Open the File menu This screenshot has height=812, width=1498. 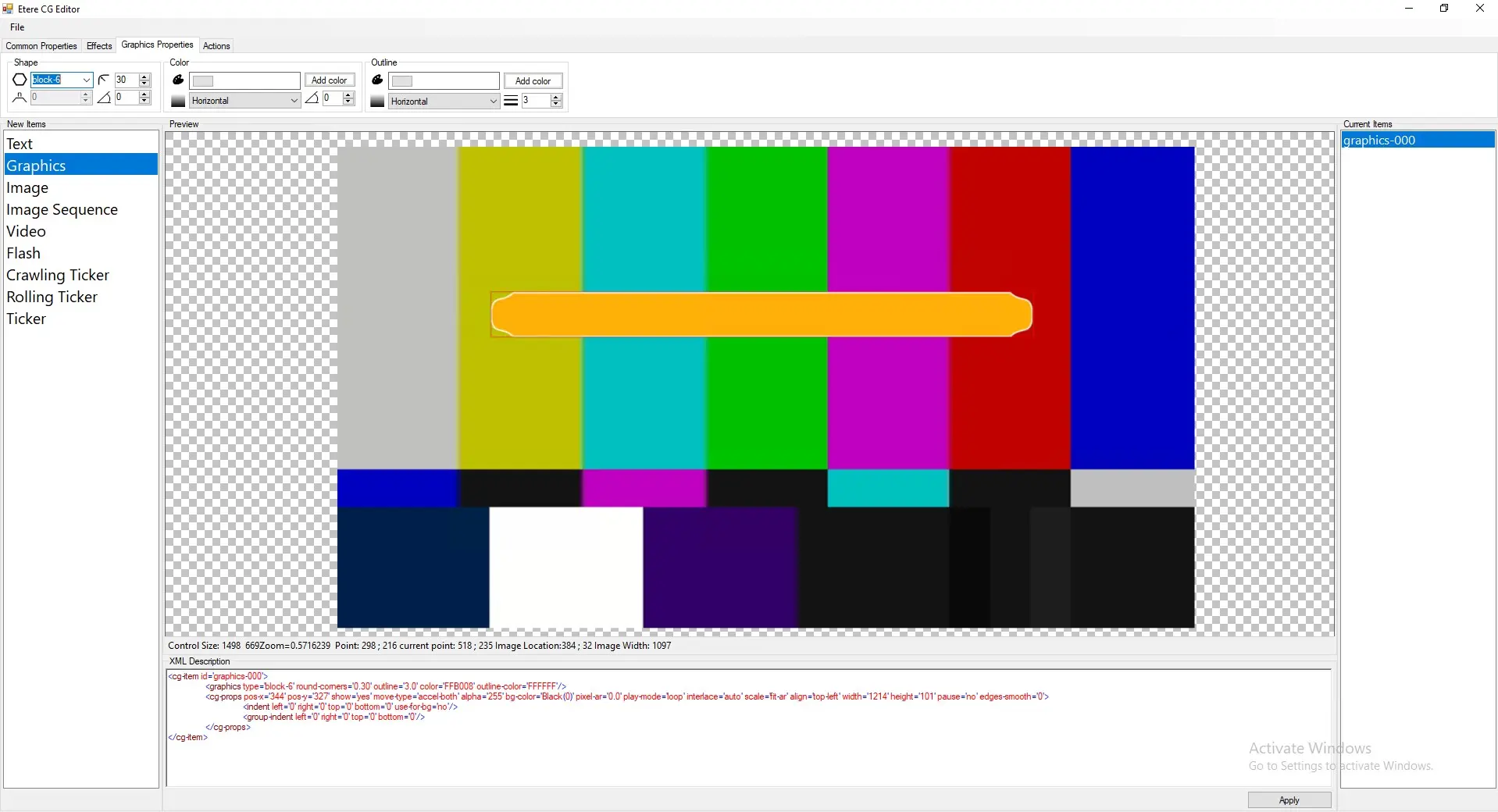pyautogui.click(x=17, y=27)
